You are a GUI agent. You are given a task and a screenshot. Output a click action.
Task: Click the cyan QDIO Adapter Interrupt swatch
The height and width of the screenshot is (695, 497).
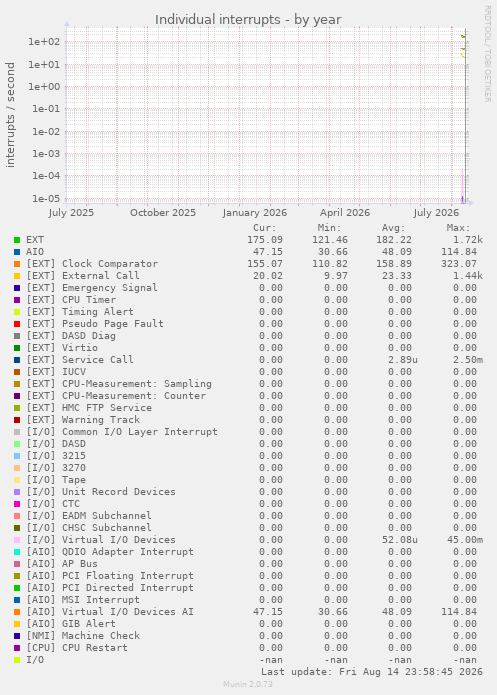(x=17, y=552)
